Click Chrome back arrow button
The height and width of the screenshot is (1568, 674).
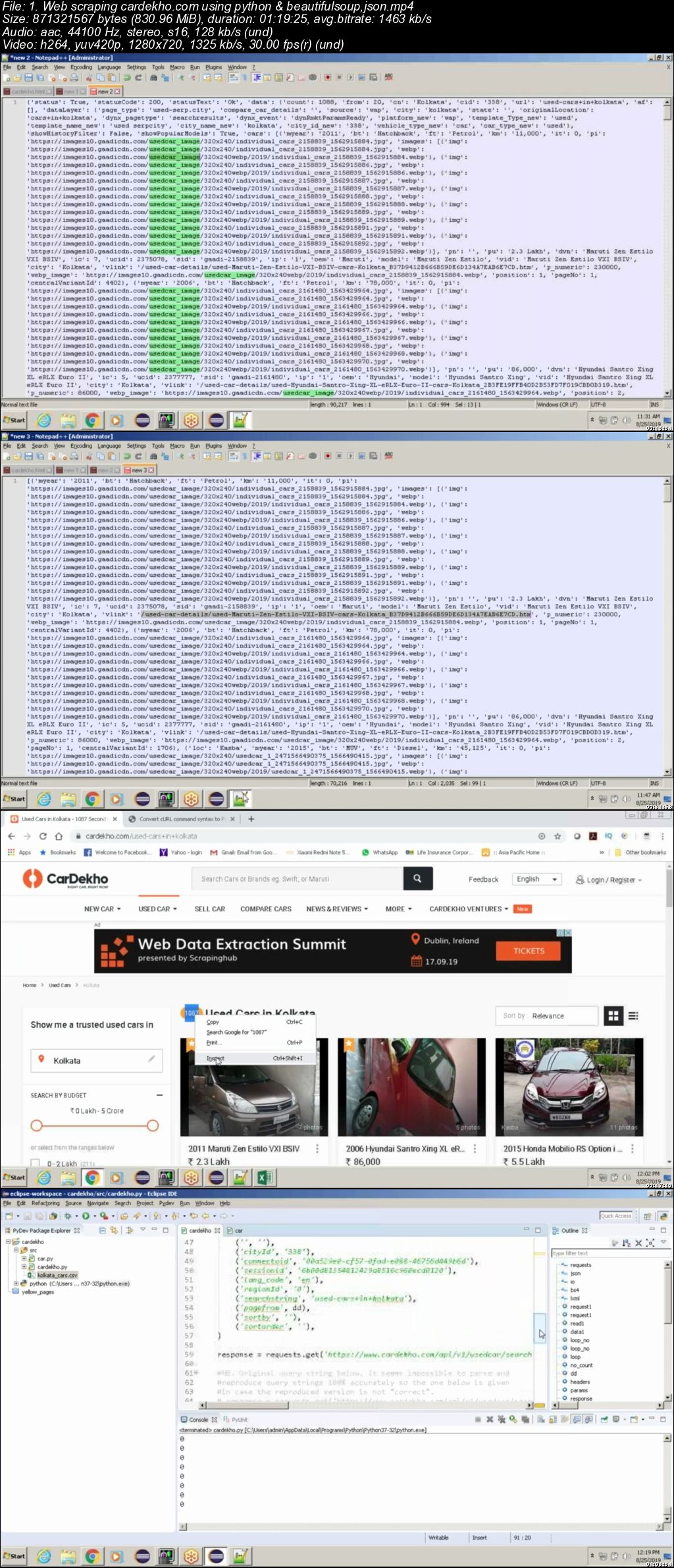coord(11,836)
